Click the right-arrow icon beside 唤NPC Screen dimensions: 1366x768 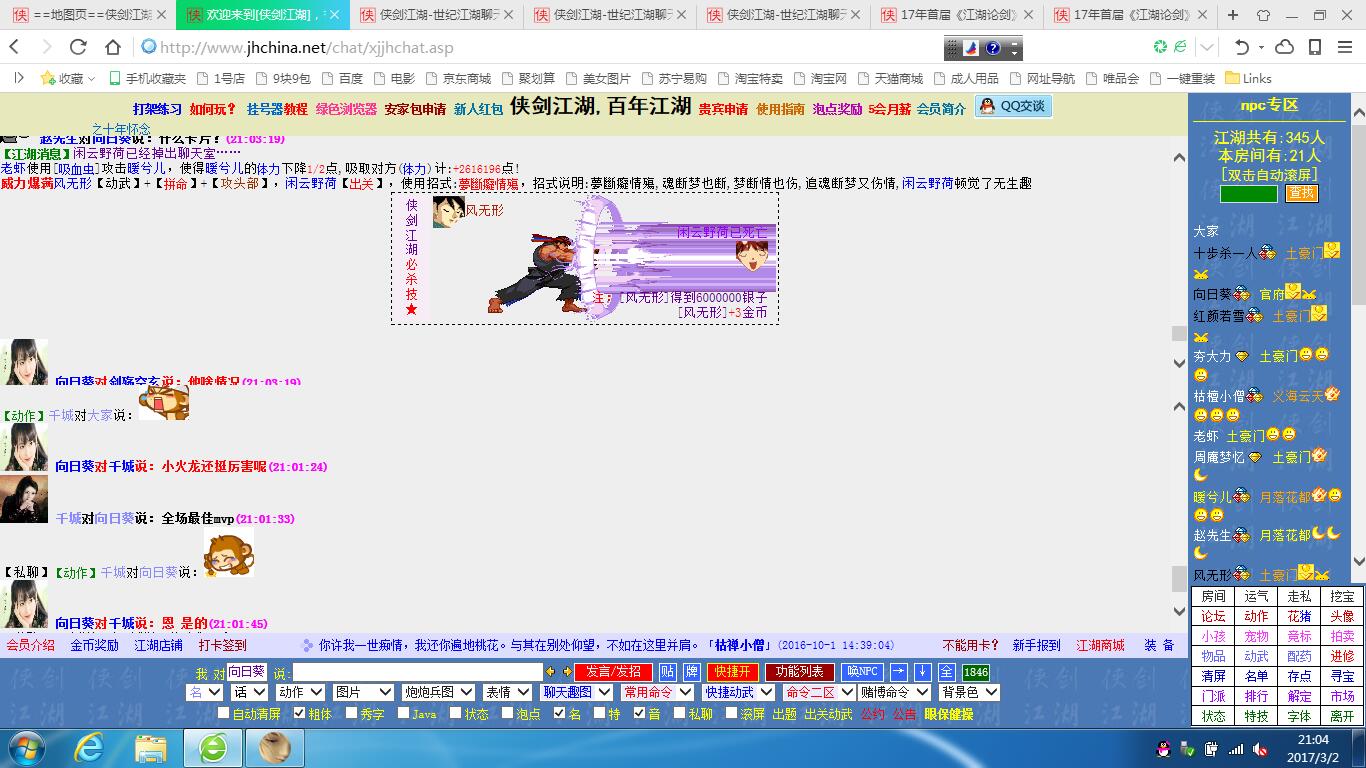click(x=899, y=672)
